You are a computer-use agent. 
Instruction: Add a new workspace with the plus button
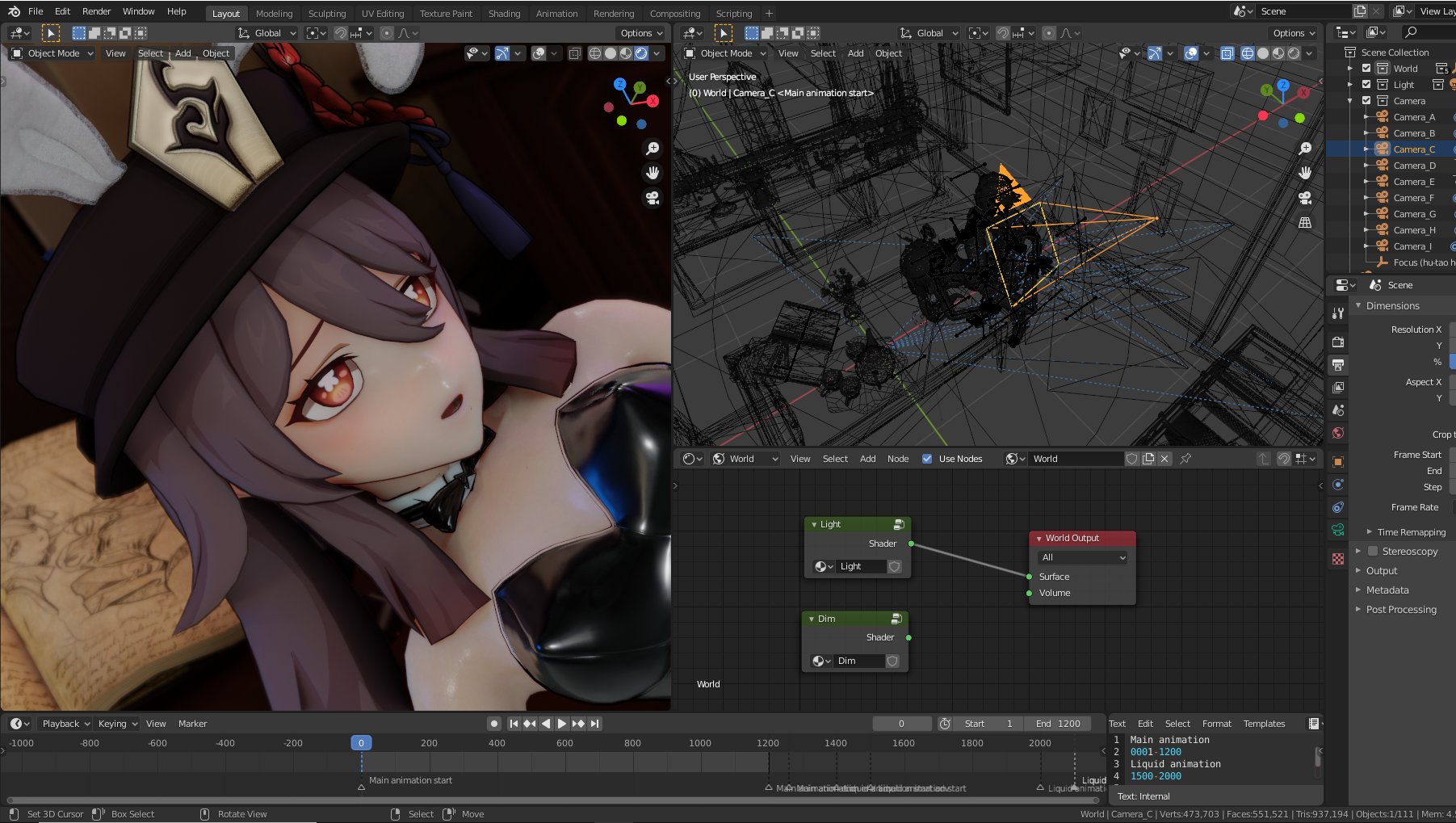pyautogui.click(x=769, y=13)
